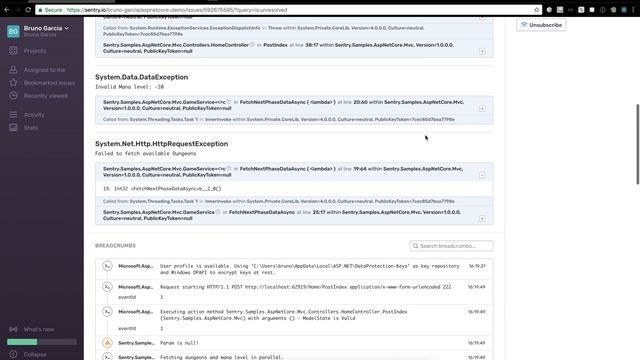Open Stats in the sidebar
640x360 pixels.
(x=31, y=128)
